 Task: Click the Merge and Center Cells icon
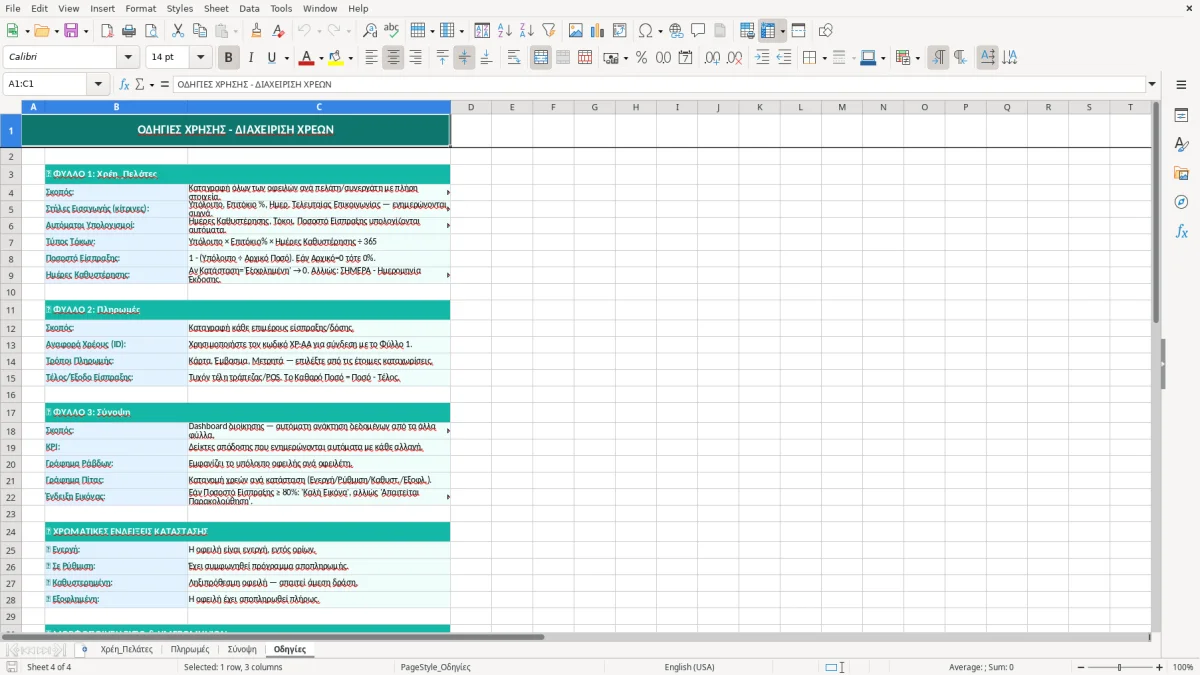tap(541, 58)
